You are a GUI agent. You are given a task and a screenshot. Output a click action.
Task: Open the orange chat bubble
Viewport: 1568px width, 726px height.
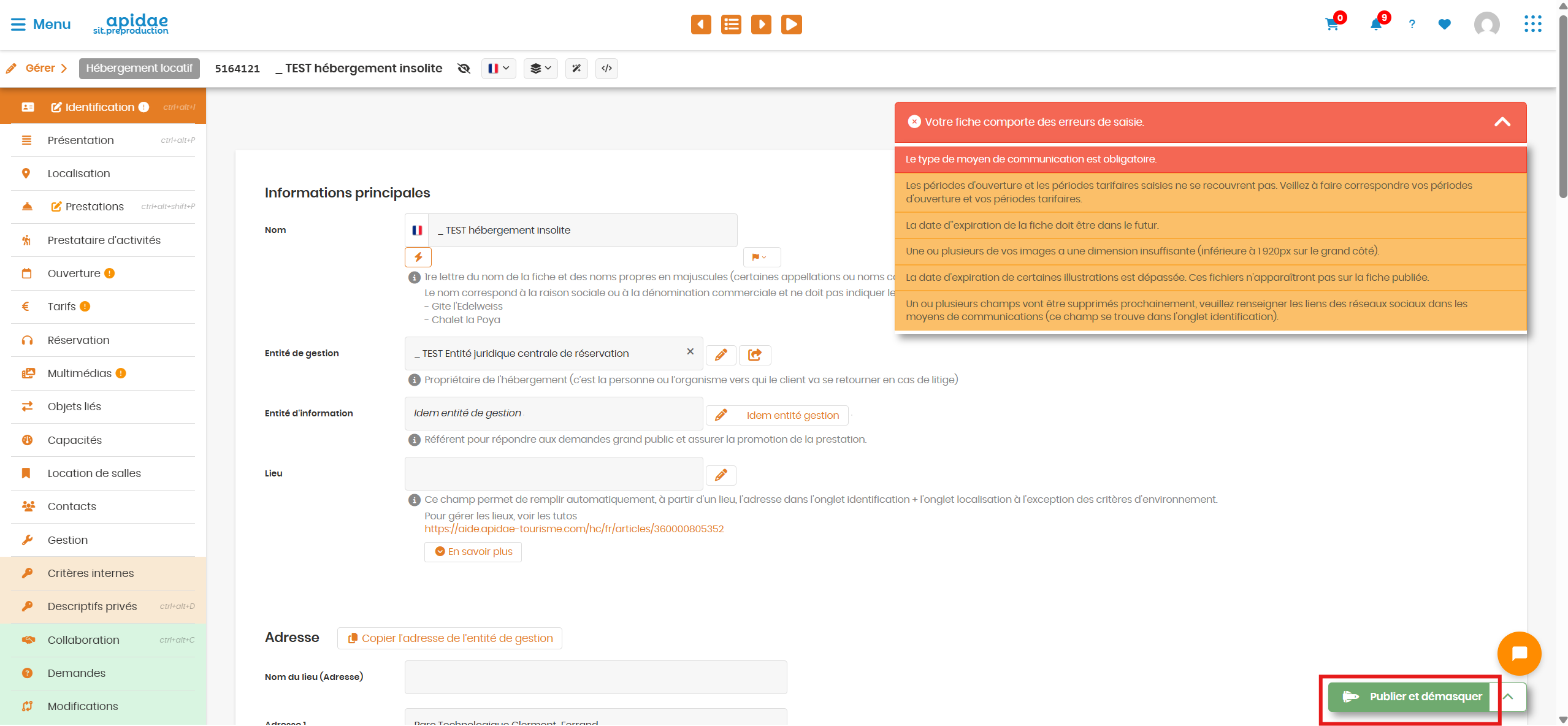[x=1519, y=653]
